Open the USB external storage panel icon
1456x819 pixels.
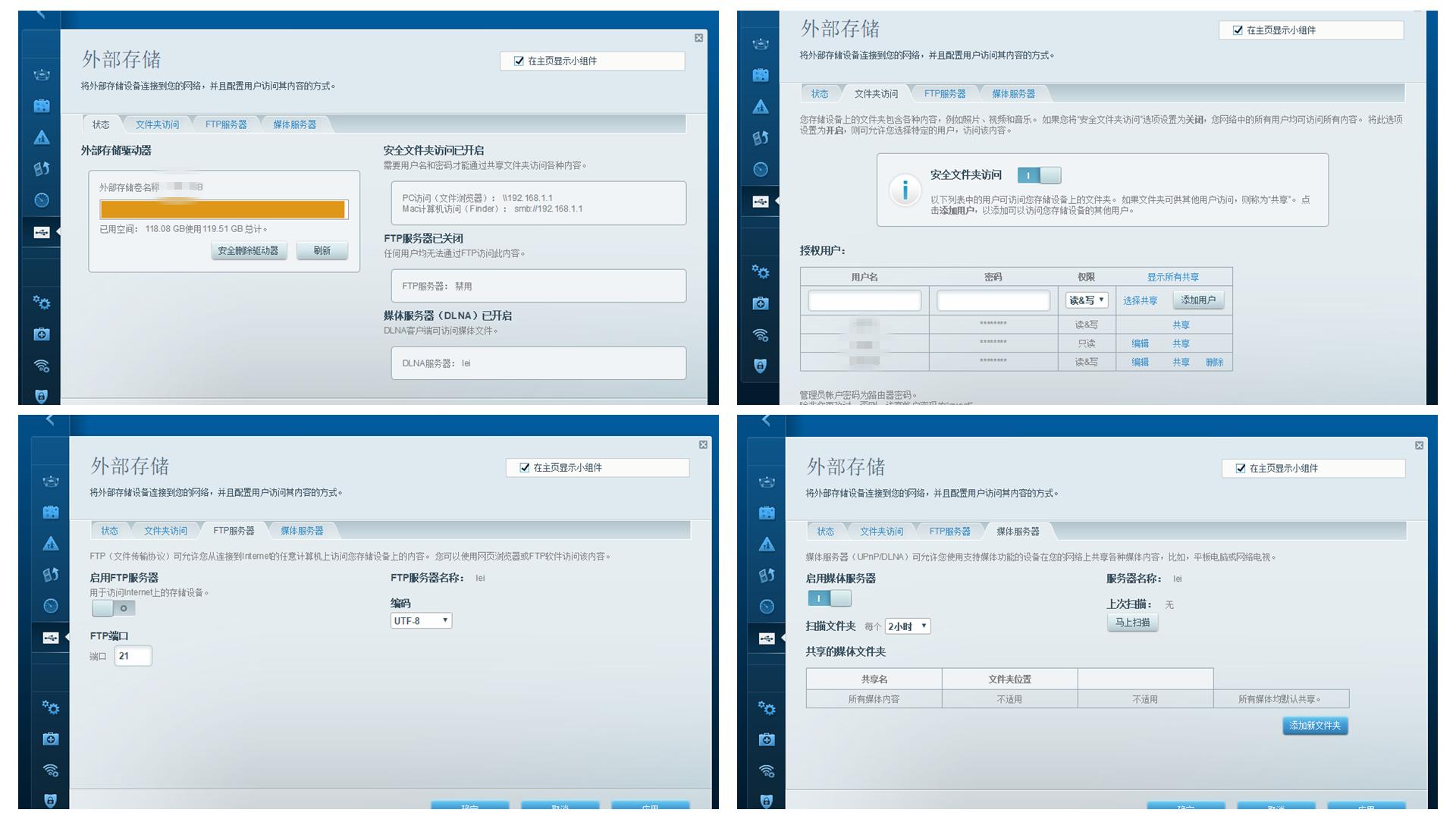(x=42, y=233)
